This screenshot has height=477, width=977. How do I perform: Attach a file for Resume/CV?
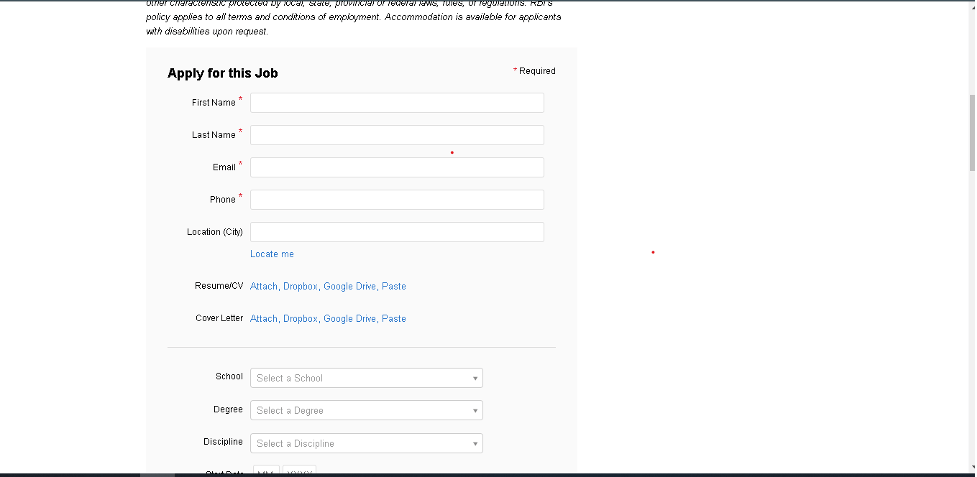point(264,286)
